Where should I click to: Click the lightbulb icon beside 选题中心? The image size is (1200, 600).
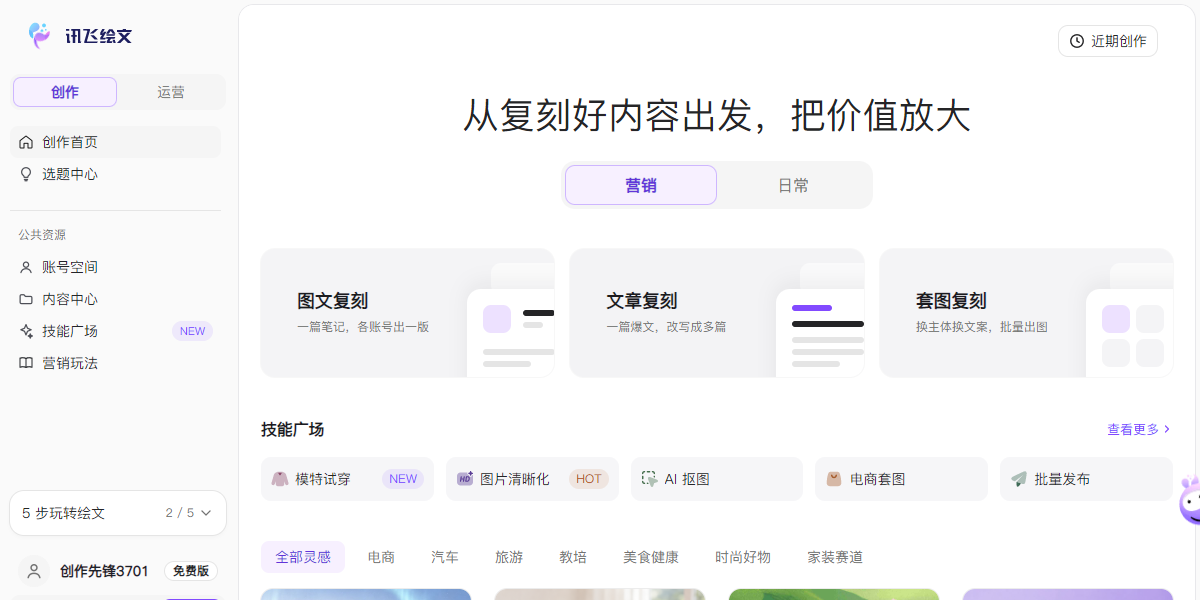tap(26, 174)
